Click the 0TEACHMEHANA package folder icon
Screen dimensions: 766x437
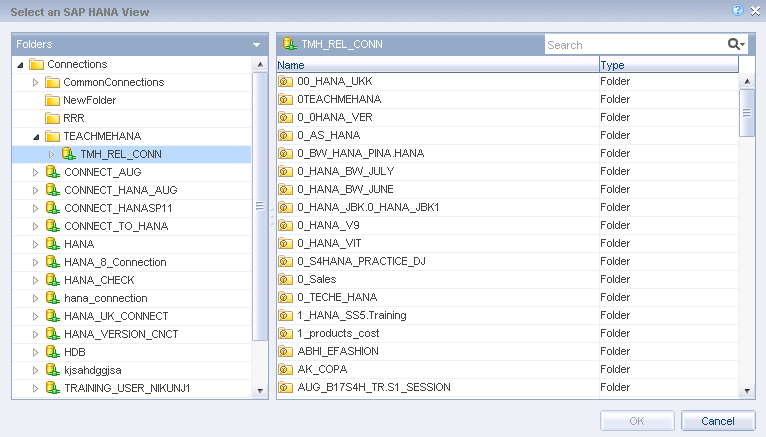(285, 99)
